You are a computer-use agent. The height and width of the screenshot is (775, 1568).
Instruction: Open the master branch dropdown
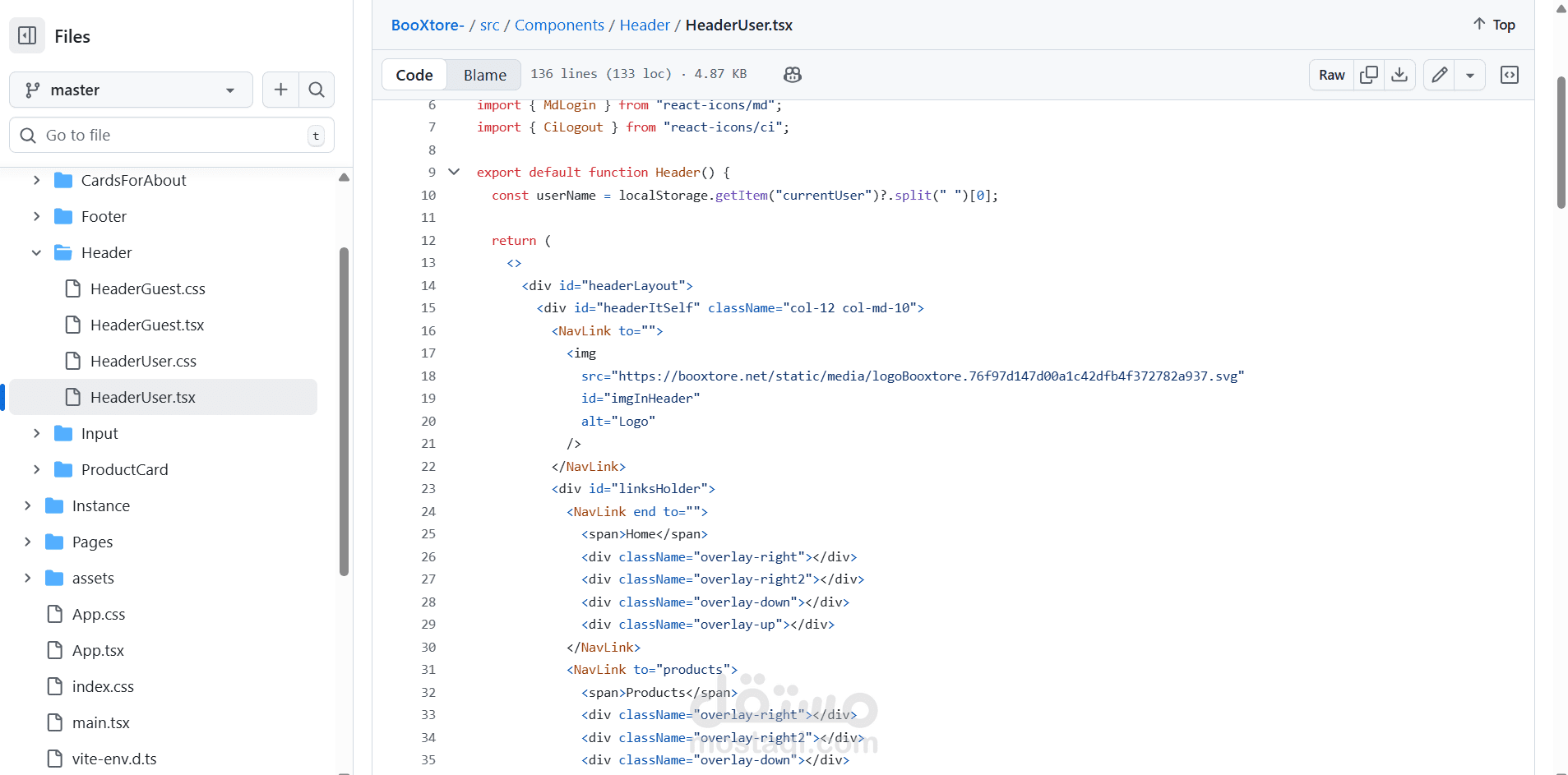(x=131, y=90)
